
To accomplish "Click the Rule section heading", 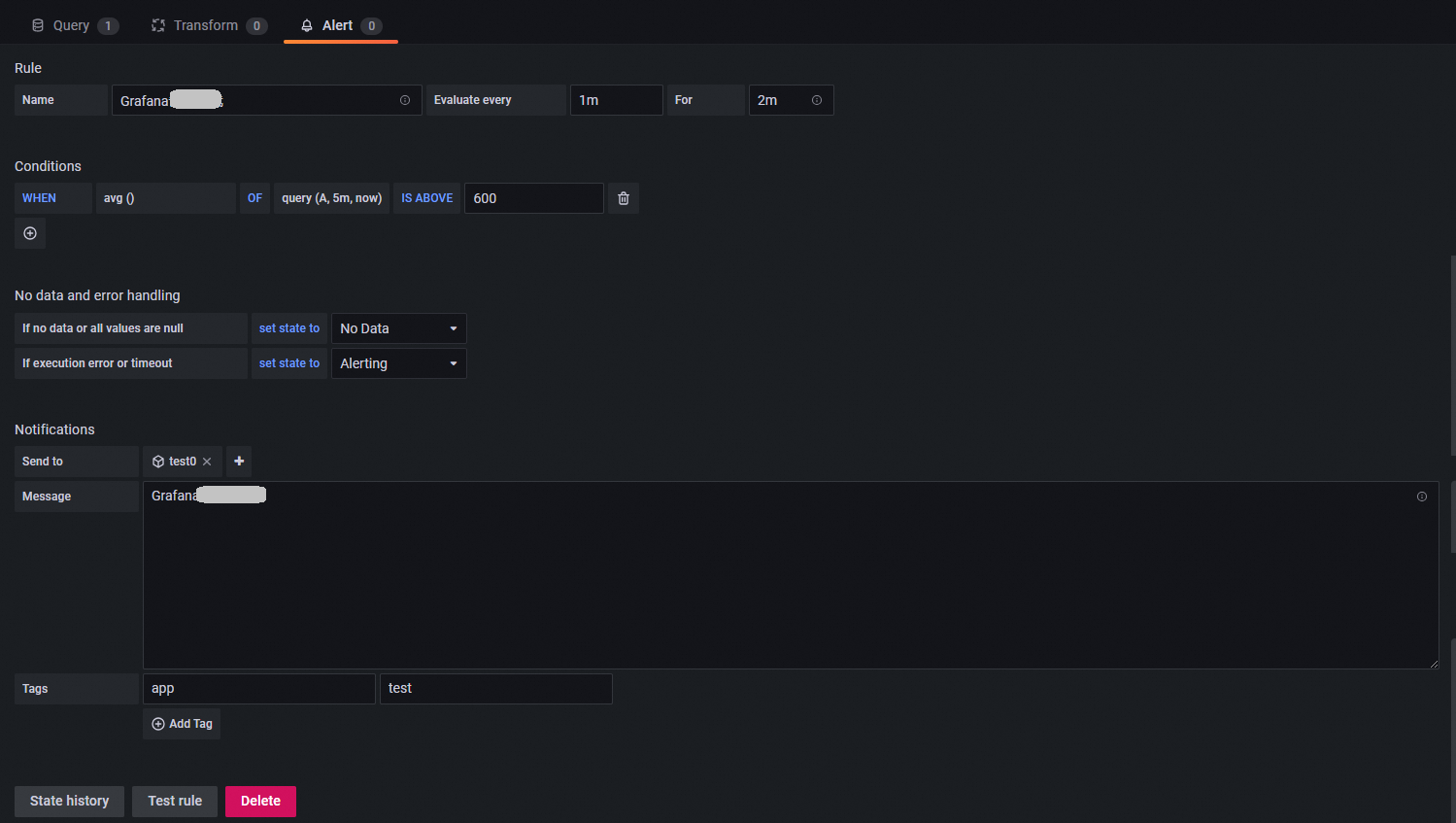I will [x=28, y=68].
